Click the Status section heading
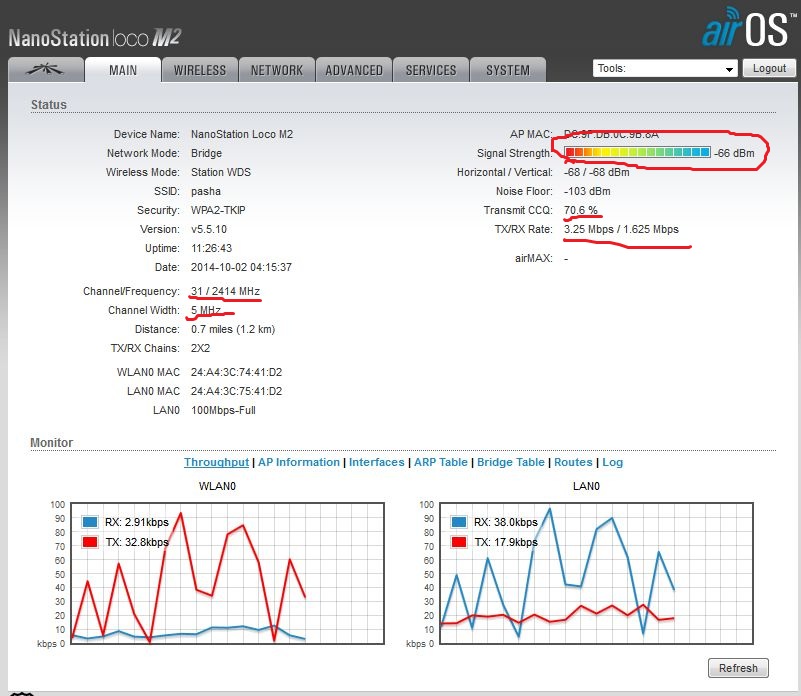 click(49, 104)
